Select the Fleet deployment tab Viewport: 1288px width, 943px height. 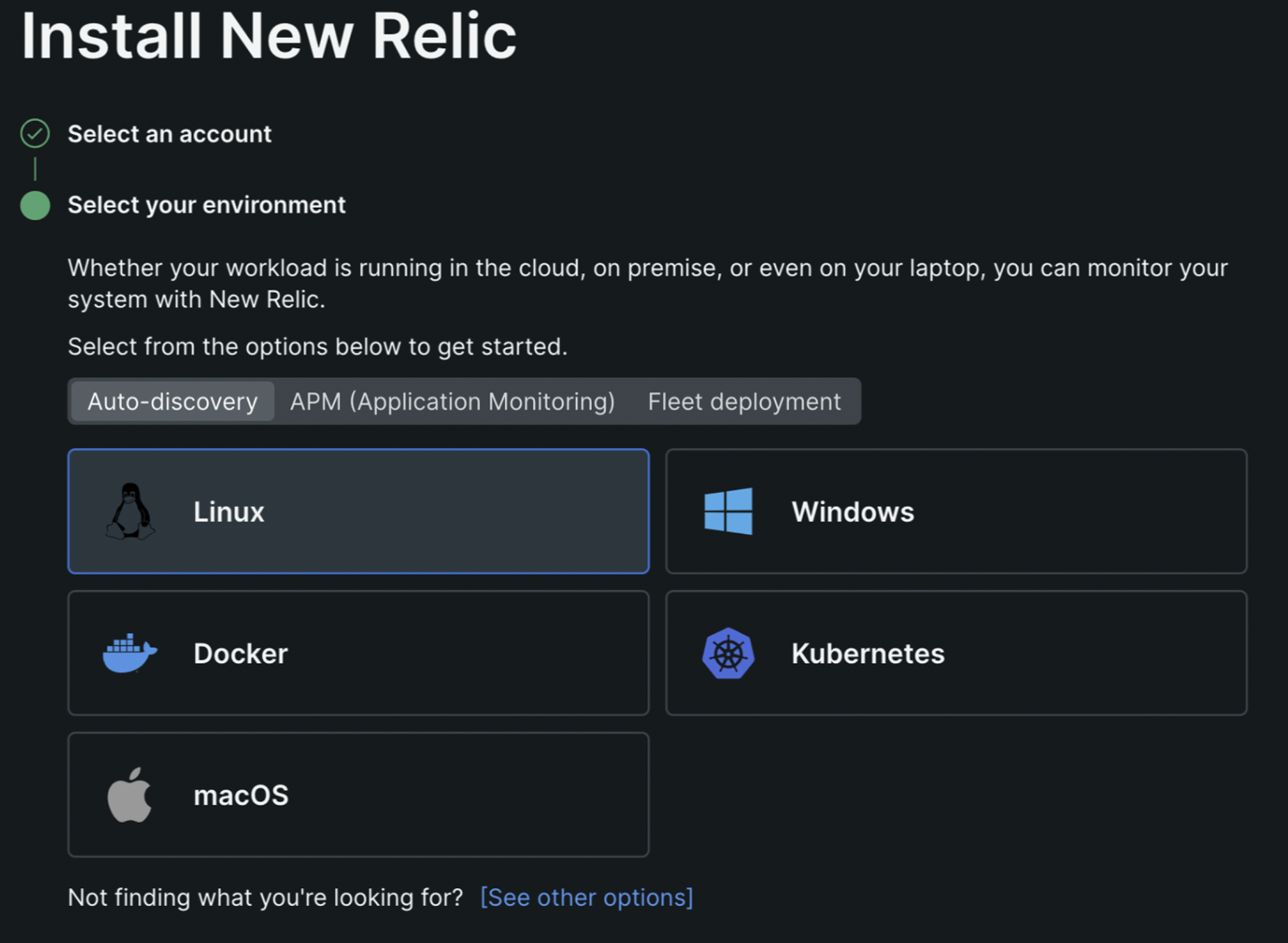click(x=744, y=402)
